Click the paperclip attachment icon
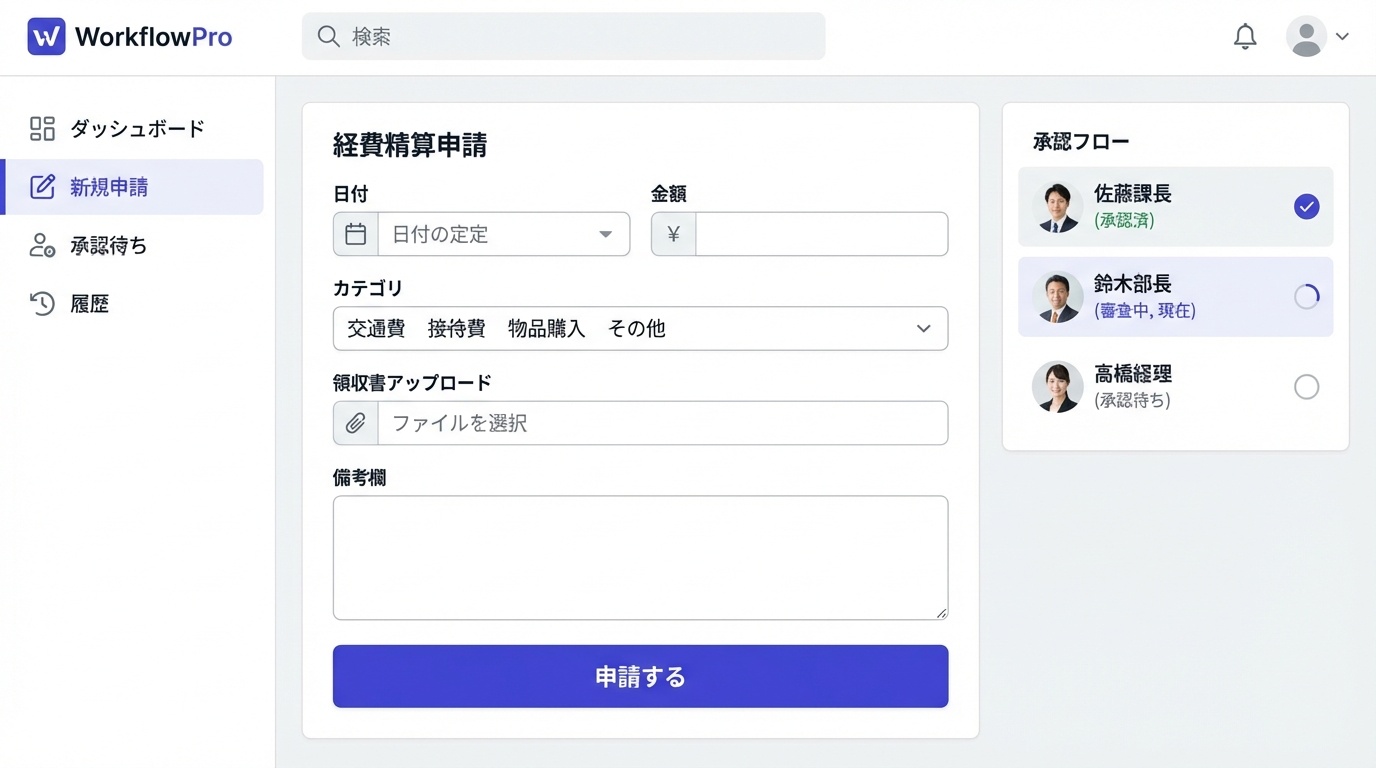The image size is (1376, 768). pos(355,423)
